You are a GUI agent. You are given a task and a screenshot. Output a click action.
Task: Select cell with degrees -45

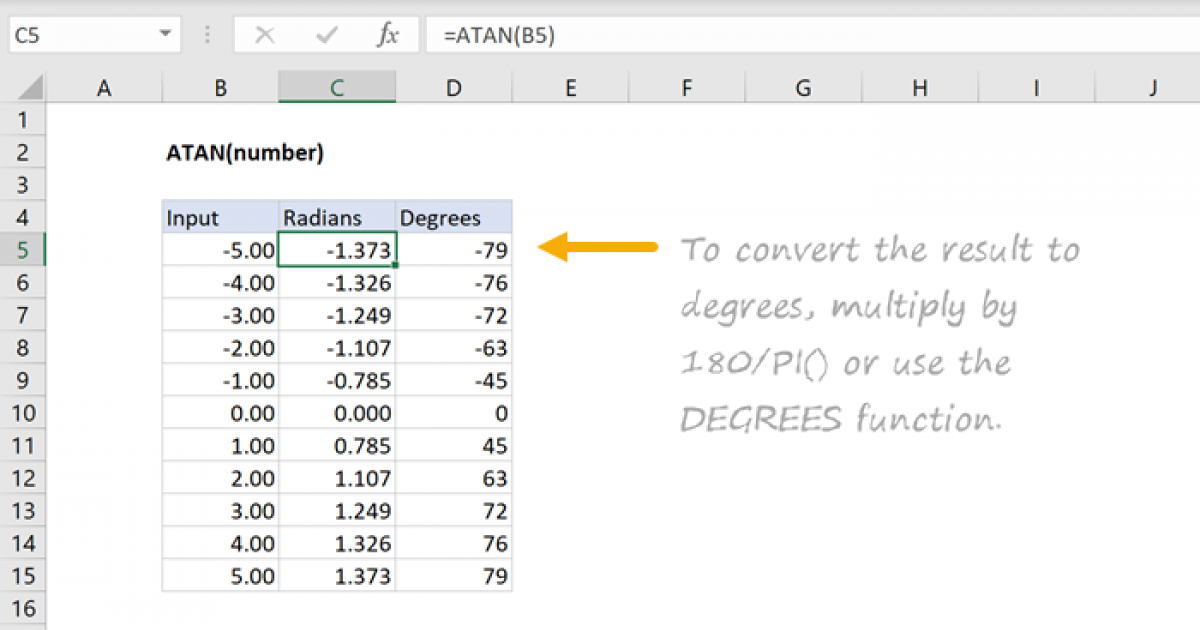pyautogui.click(x=454, y=381)
